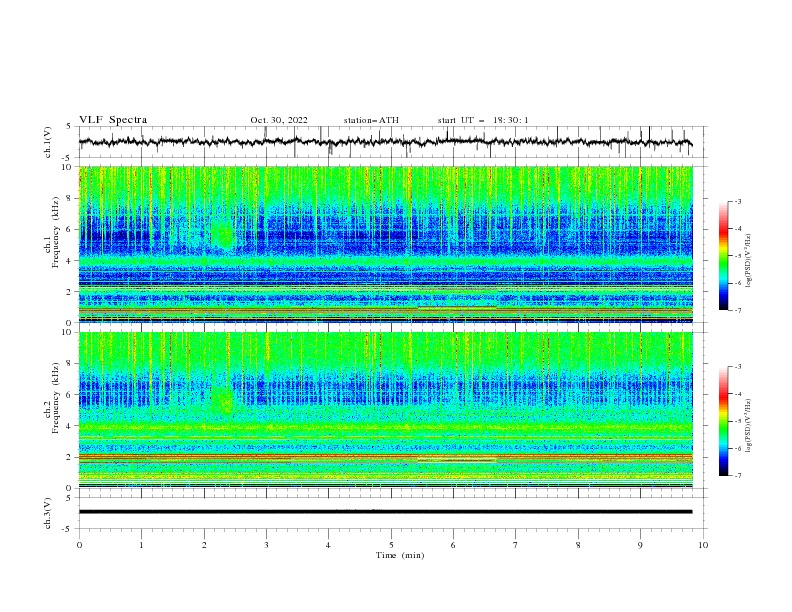The width and height of the screenshot is (792, 612).
Task: Click the 'ch.1(V)' waveform axis label
Action: tap(48, 142)
